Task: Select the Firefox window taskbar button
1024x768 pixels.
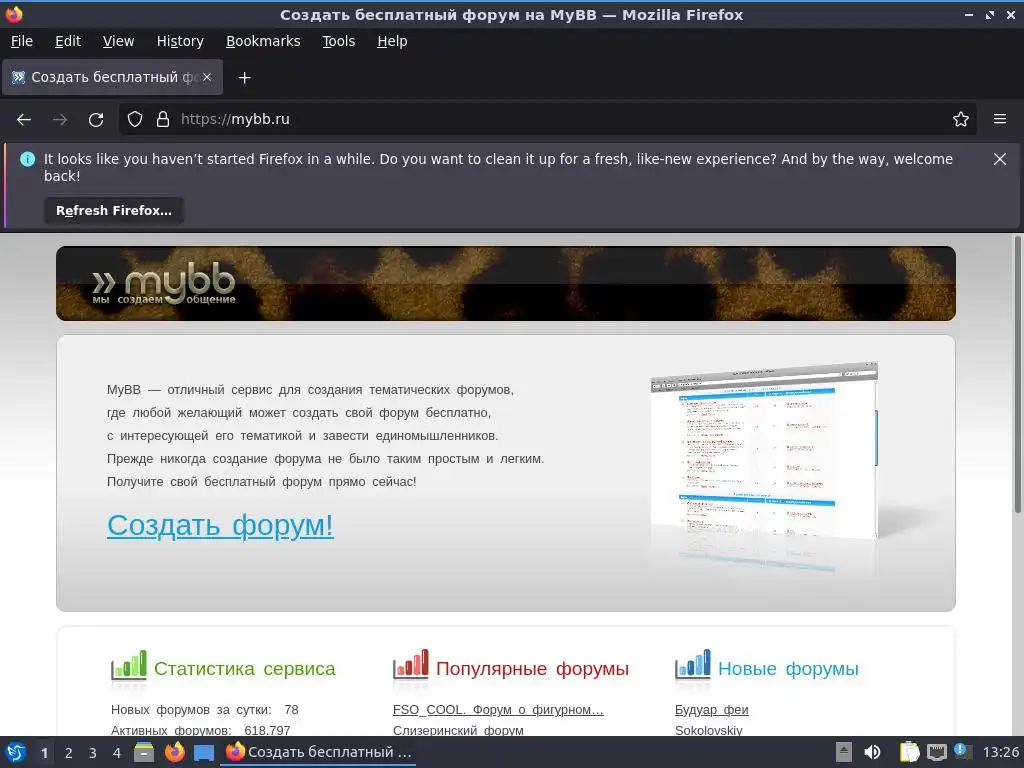Action: pyautogui.click(x=319, y=752)
